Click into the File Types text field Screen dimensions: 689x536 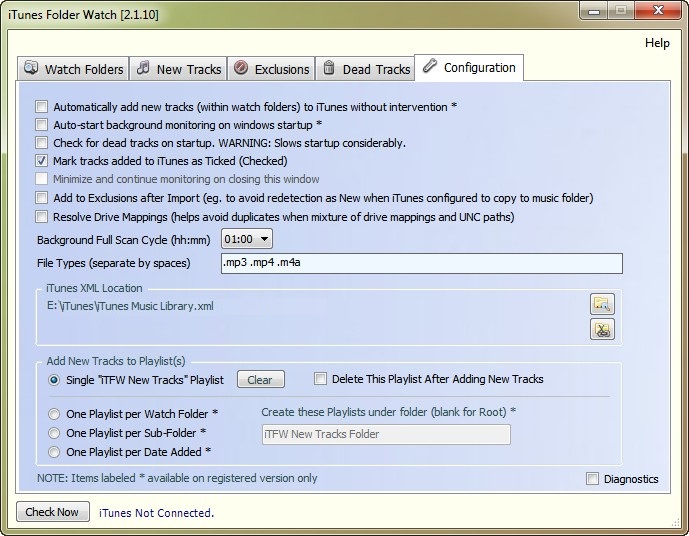tap(422, 263)
